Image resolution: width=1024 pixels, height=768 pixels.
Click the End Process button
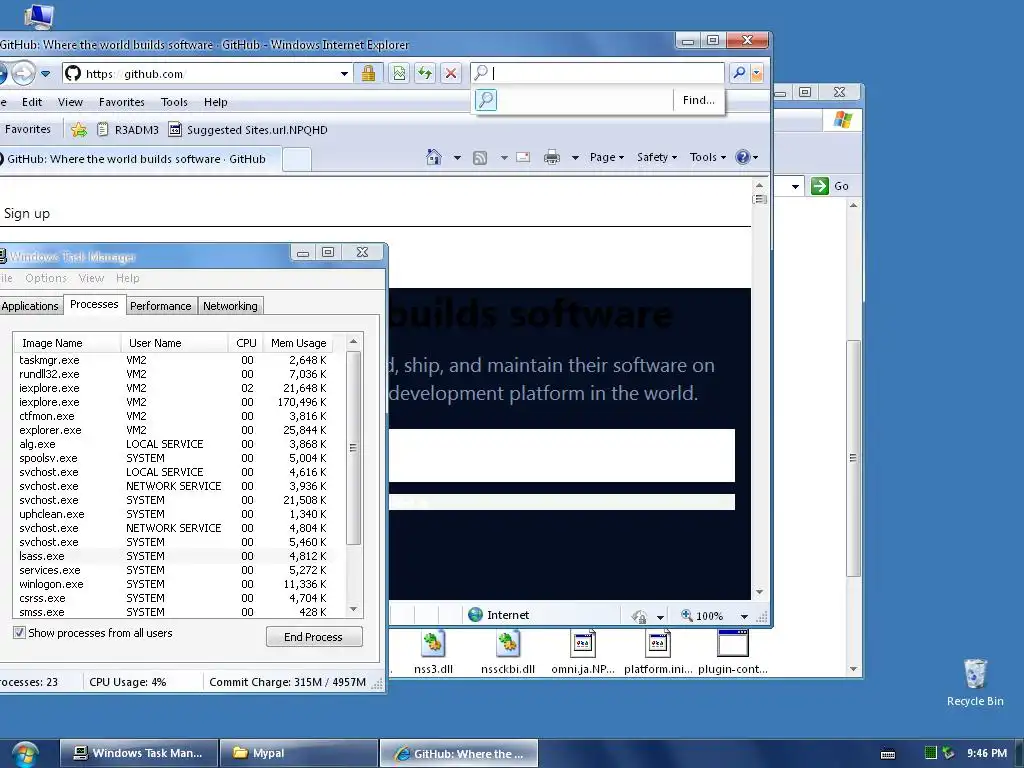point(313,637)
